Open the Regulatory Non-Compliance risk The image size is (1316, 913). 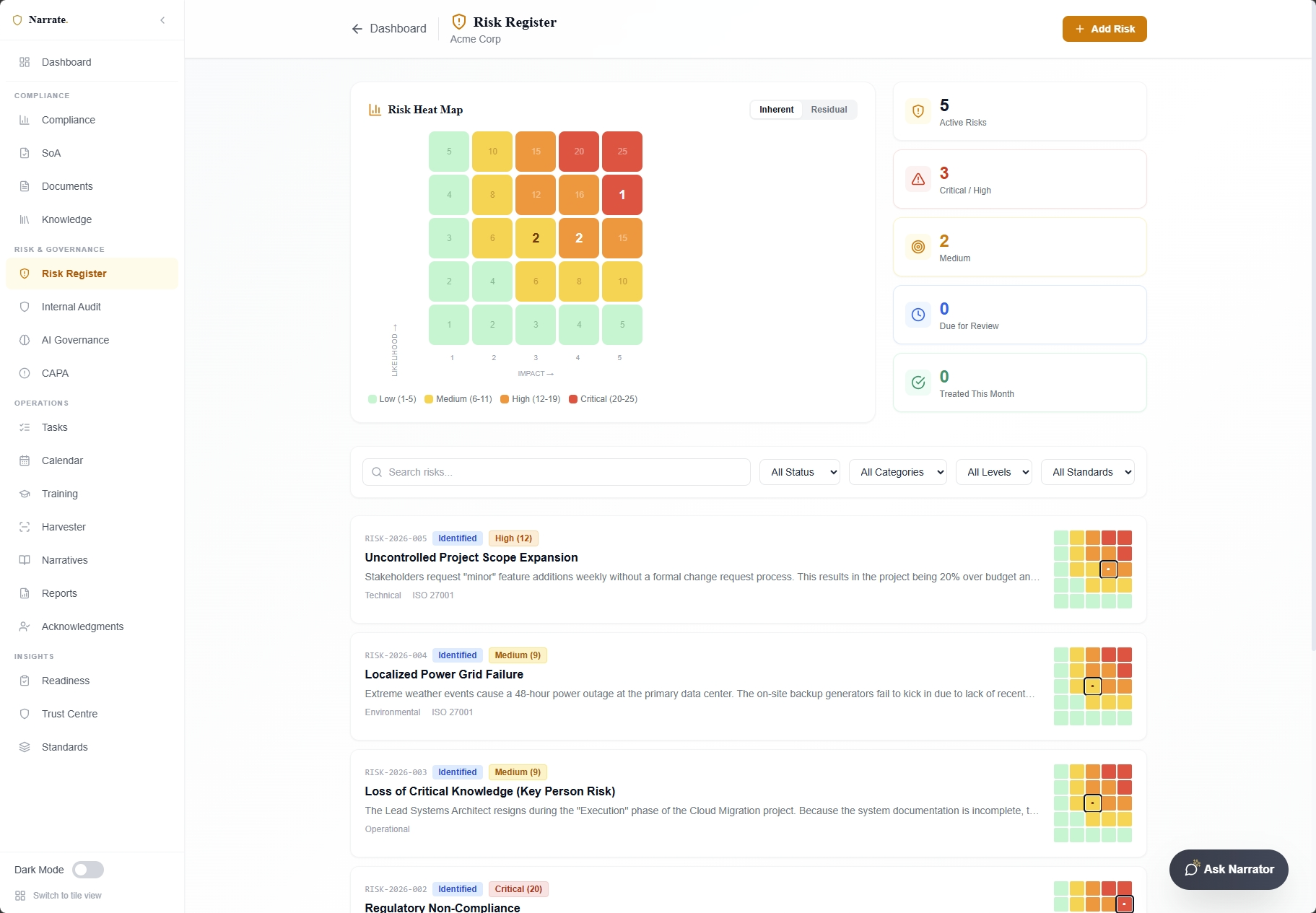[x=443, y=907]
